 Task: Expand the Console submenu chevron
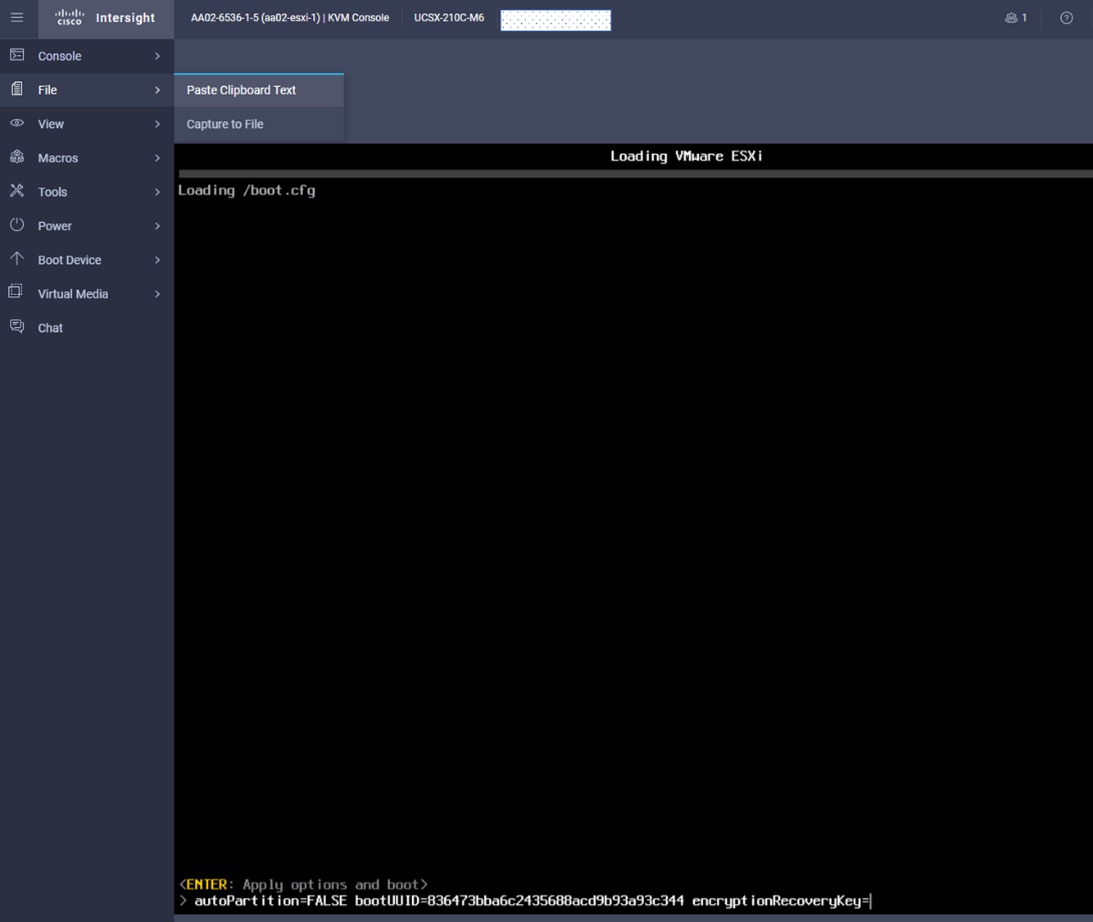pos(158,56)
